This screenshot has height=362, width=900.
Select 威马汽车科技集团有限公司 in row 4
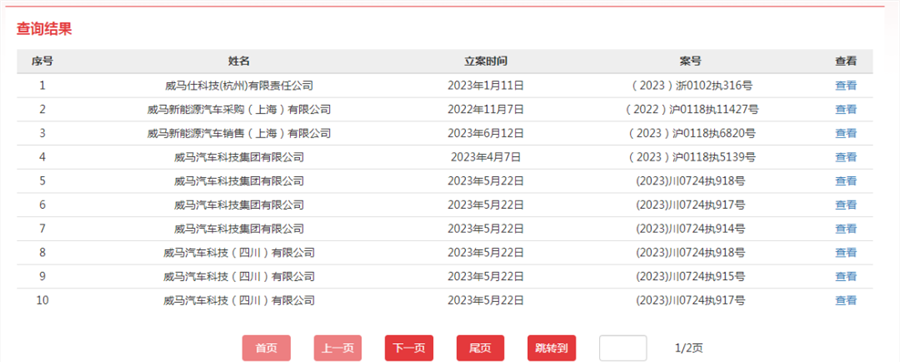click(239, 157)
